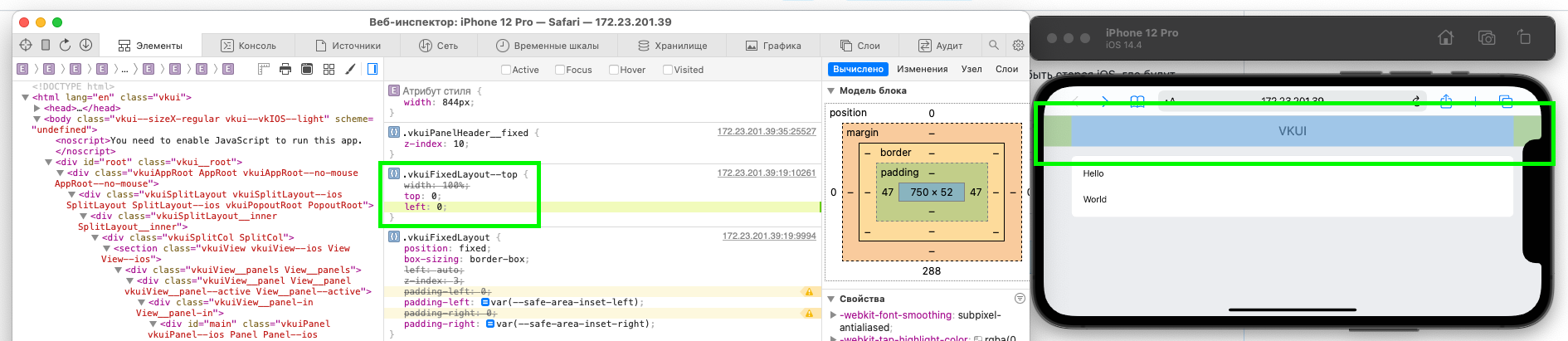Enable the Hover pseudo-class checkbox
Screen dimensions: 1568x341
pos(614,70)
